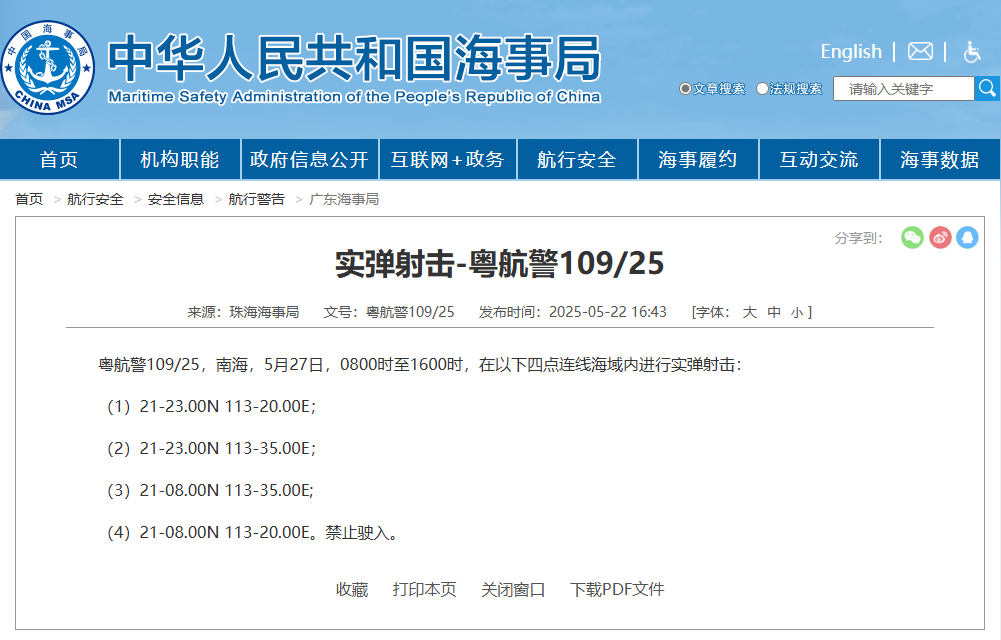Click the article title 实弹射击-粤航警109/25
Viewport: 1001px width, 640px height.
pyautogui.click(x=500, y=264)
